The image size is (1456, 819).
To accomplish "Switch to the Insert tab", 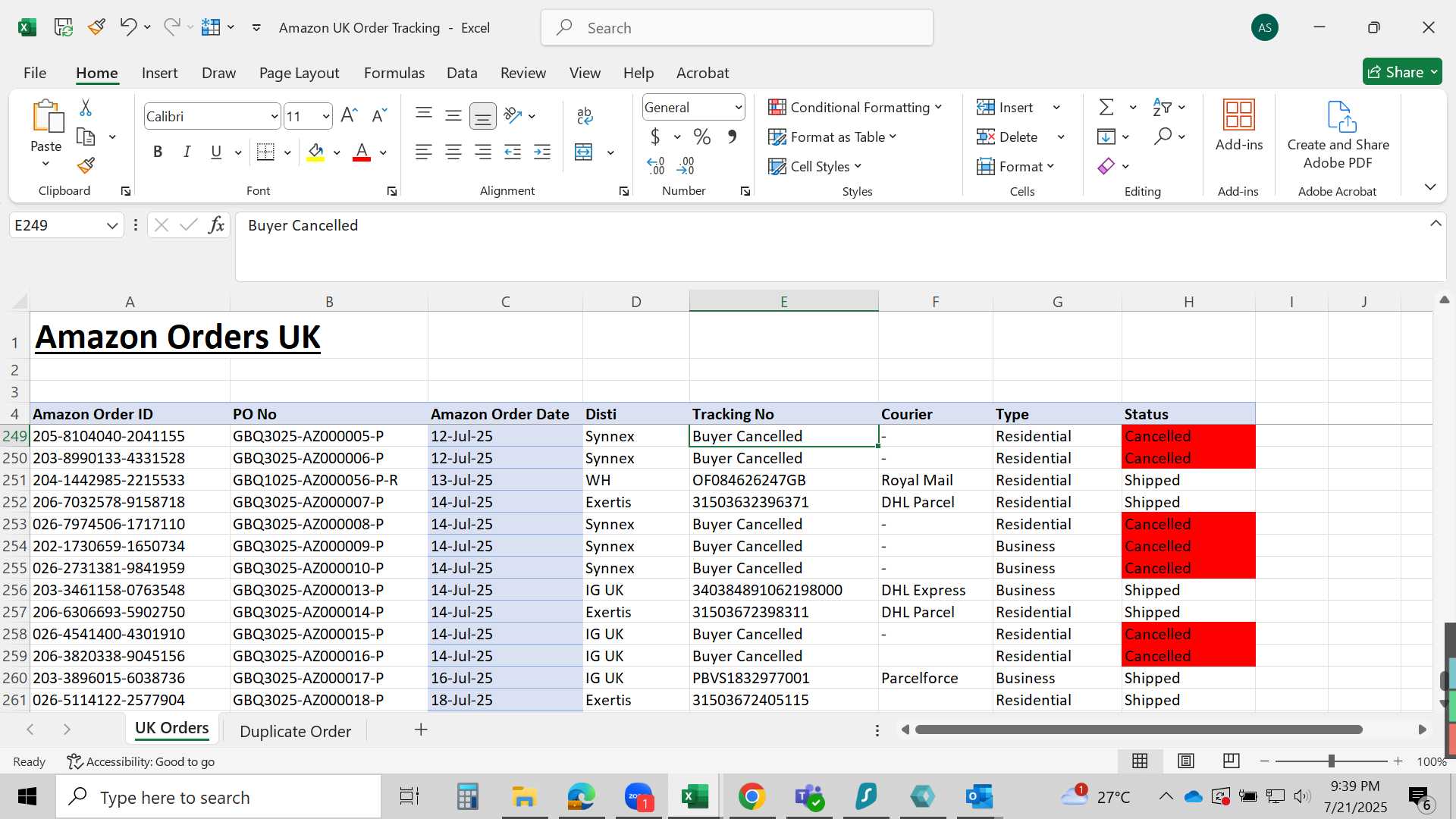I will [x=159, y=73].
